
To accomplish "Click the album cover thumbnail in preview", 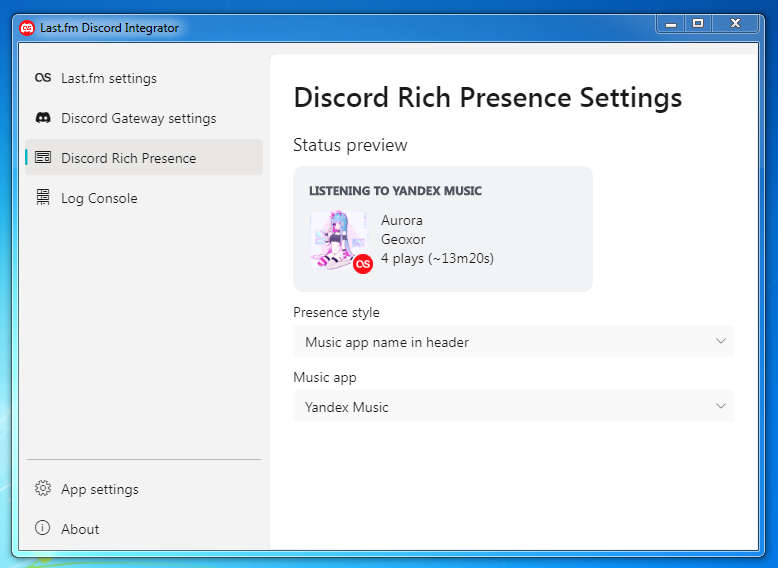I will tap(339, 240).
